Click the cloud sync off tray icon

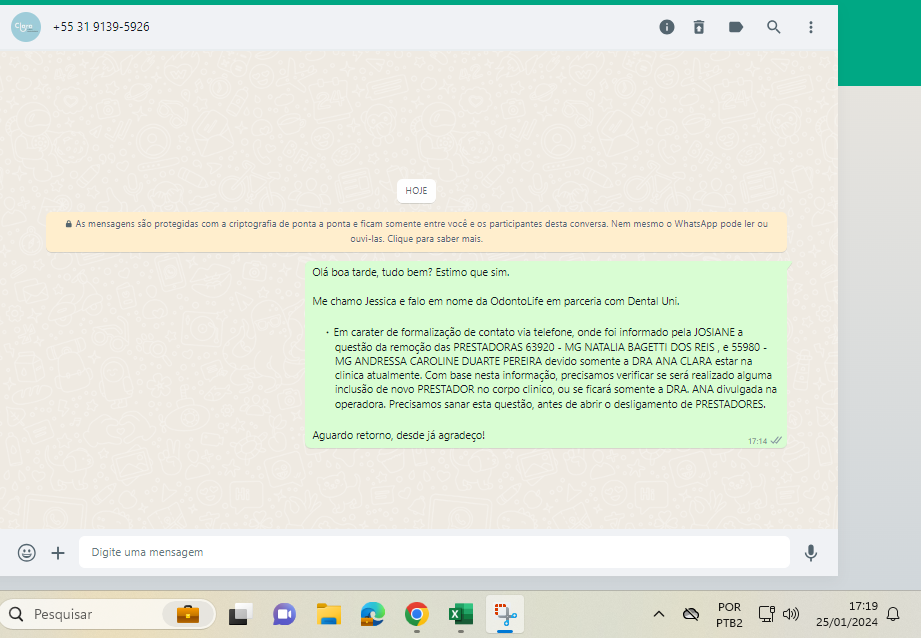pos(691,615)
